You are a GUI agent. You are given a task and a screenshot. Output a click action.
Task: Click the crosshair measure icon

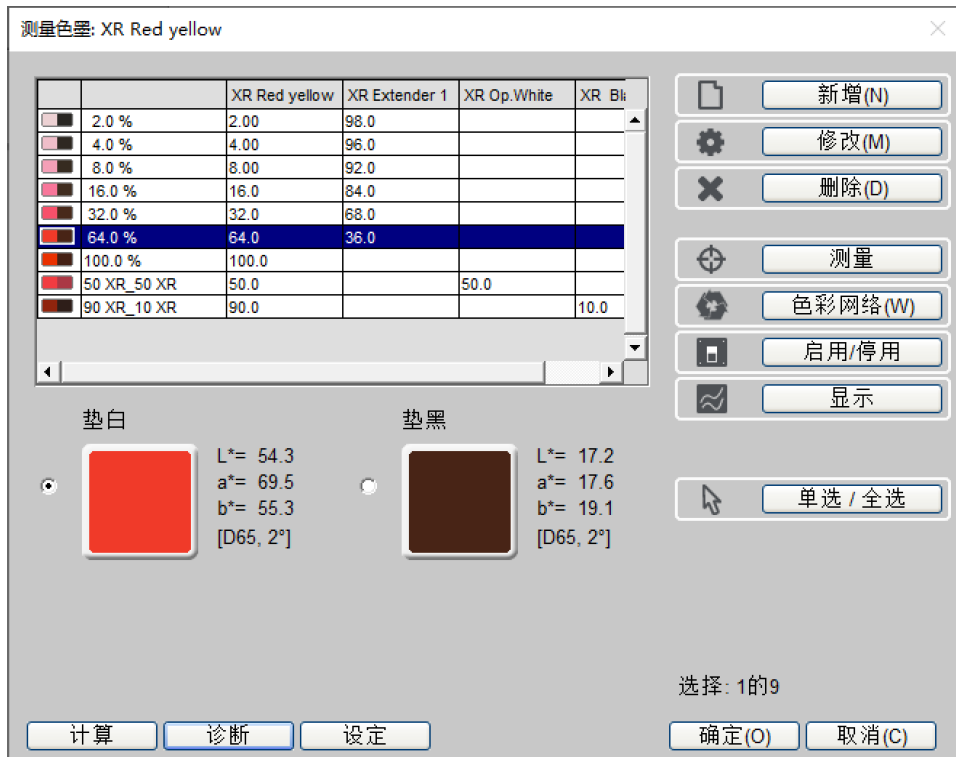[711, 259]
